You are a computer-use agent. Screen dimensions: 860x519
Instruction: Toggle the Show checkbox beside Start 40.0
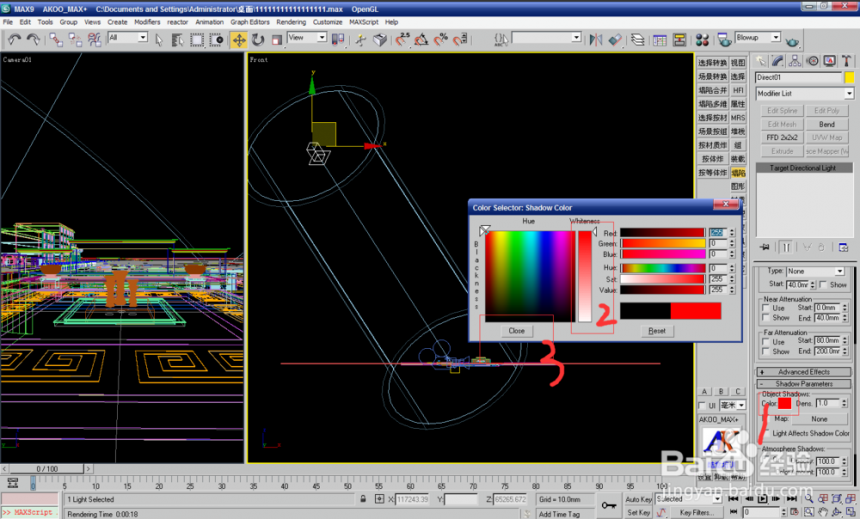click(823, 284)
